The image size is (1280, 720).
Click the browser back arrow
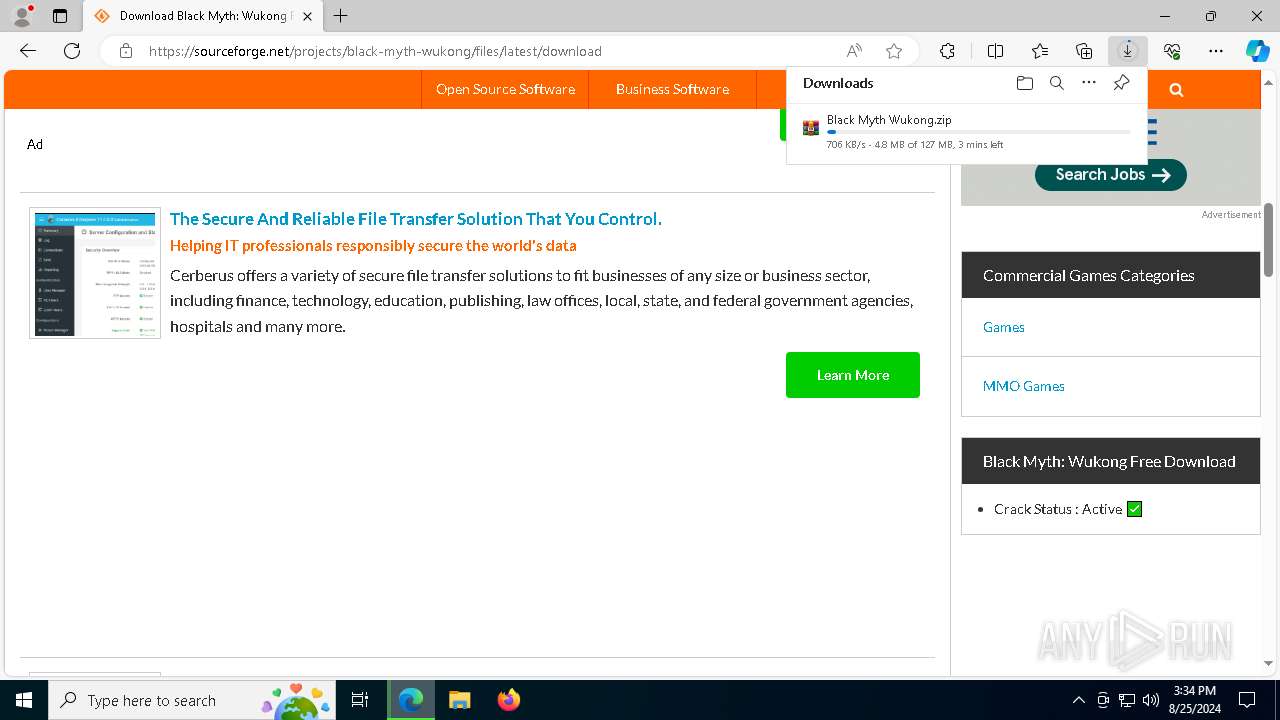tap(28, 51)
